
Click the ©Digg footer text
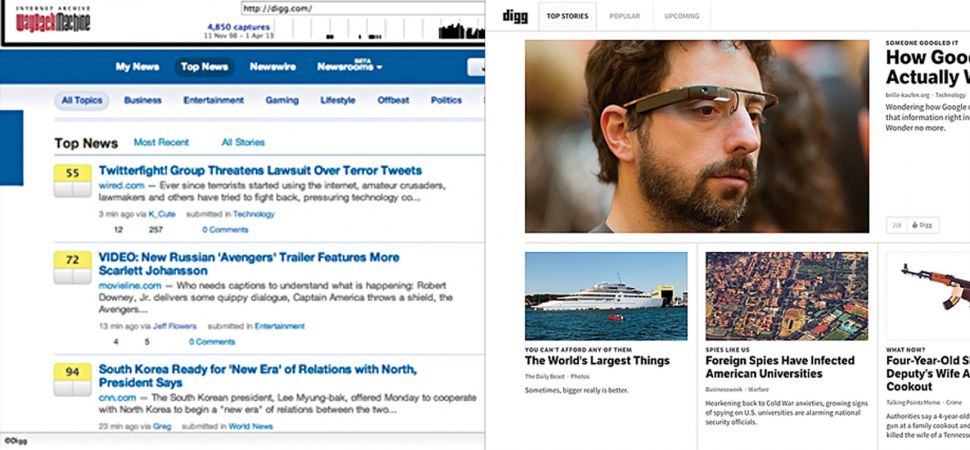15,441
